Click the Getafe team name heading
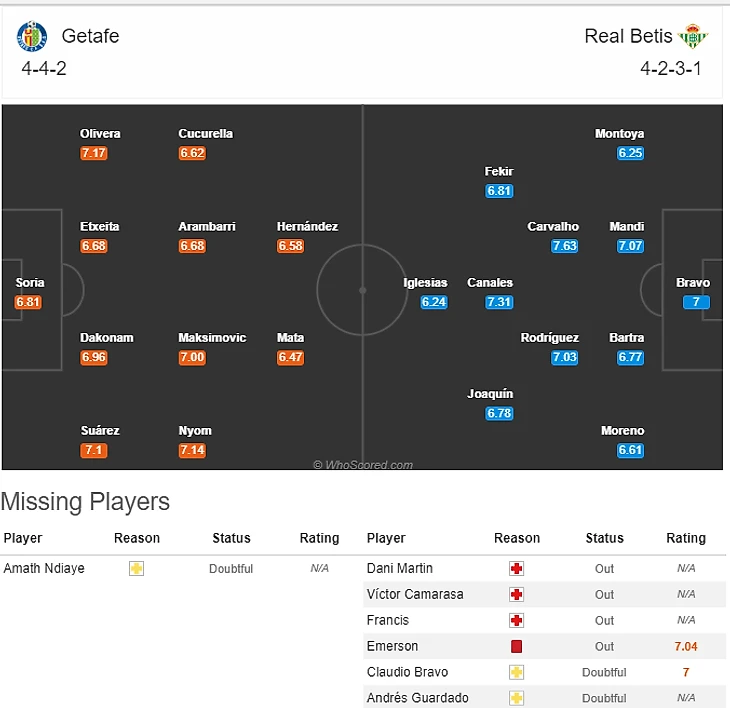 pos(90,36)
